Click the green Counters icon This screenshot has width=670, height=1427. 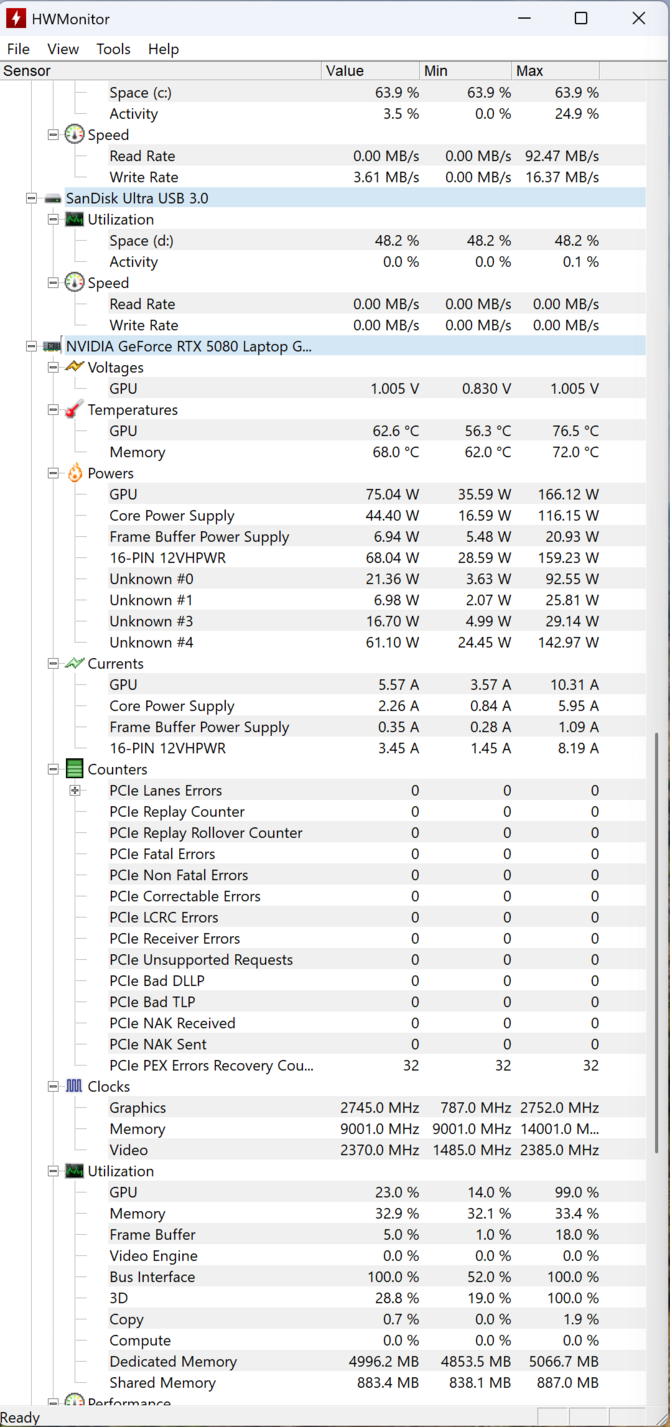point(74,769)
